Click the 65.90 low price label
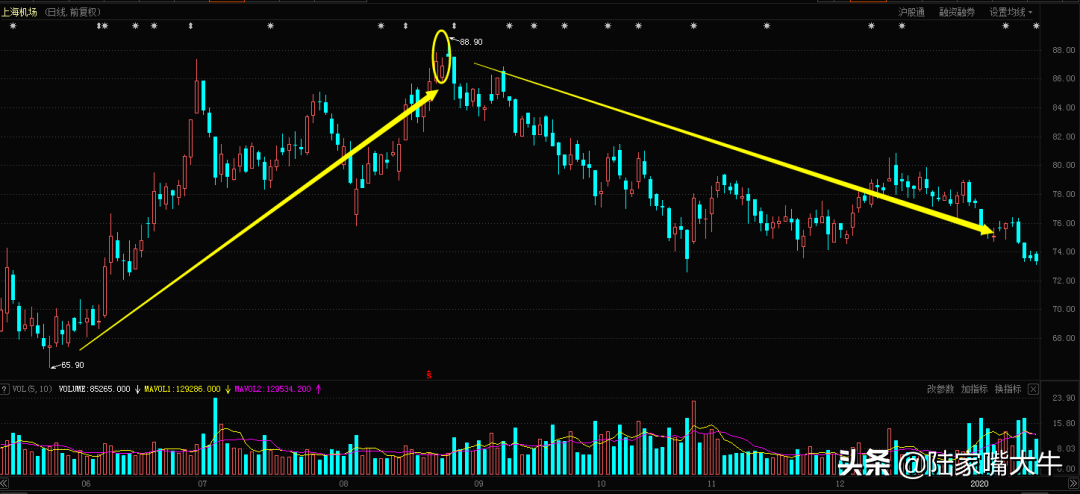The image size is (1080, 494). click(72, 365)
